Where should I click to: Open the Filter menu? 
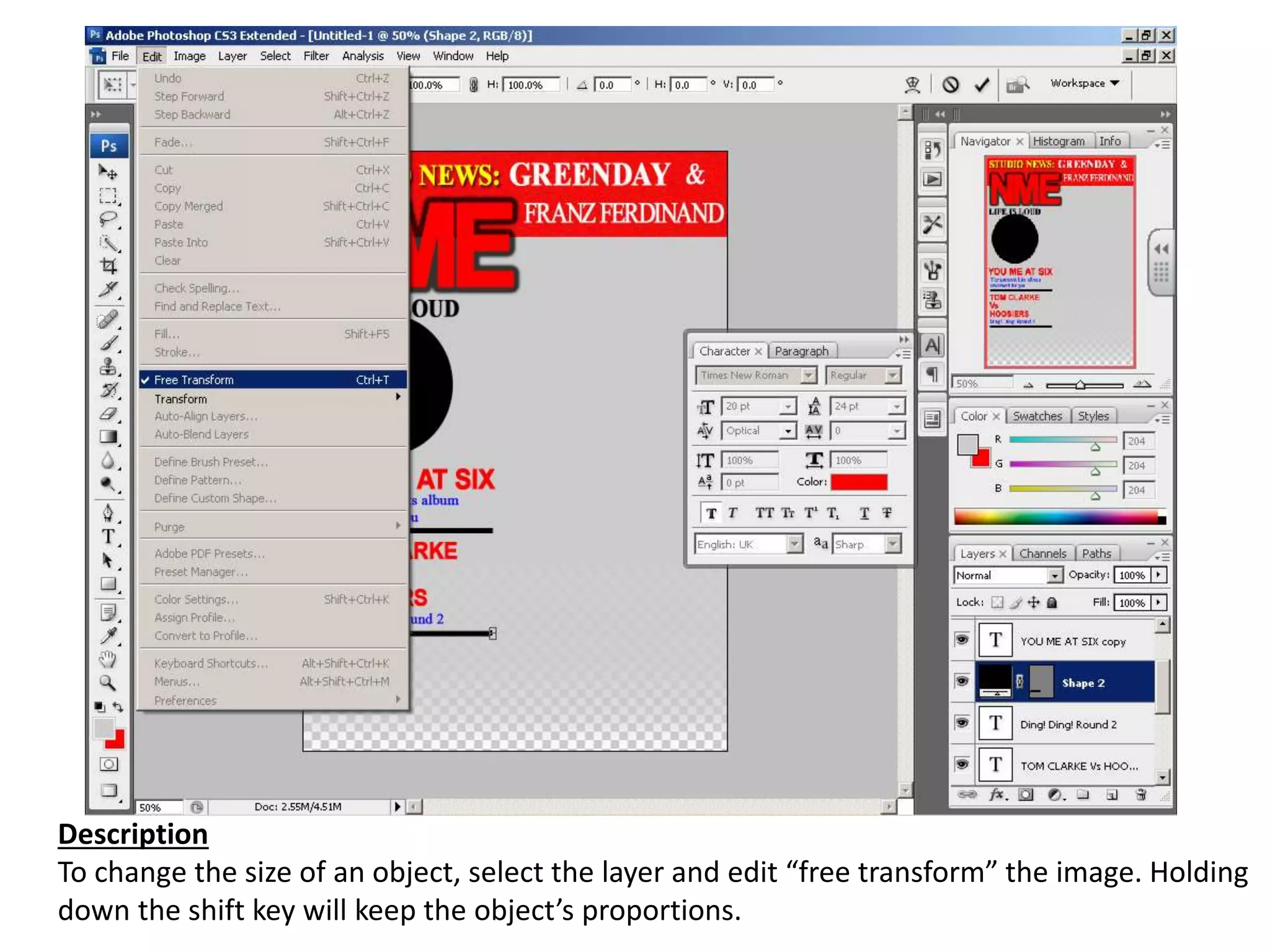[316, 56]
